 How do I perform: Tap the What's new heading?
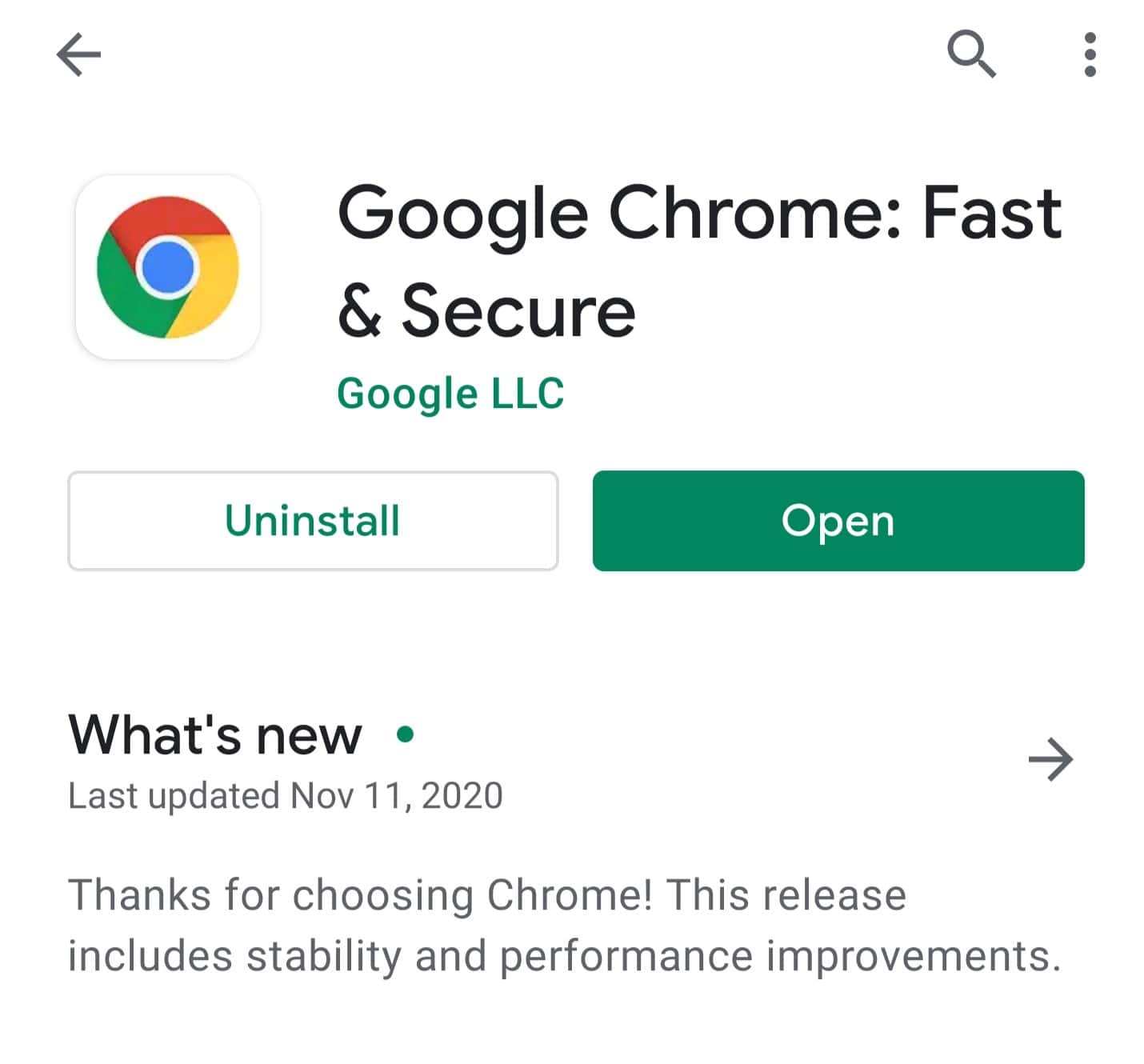tap(215, 734)
